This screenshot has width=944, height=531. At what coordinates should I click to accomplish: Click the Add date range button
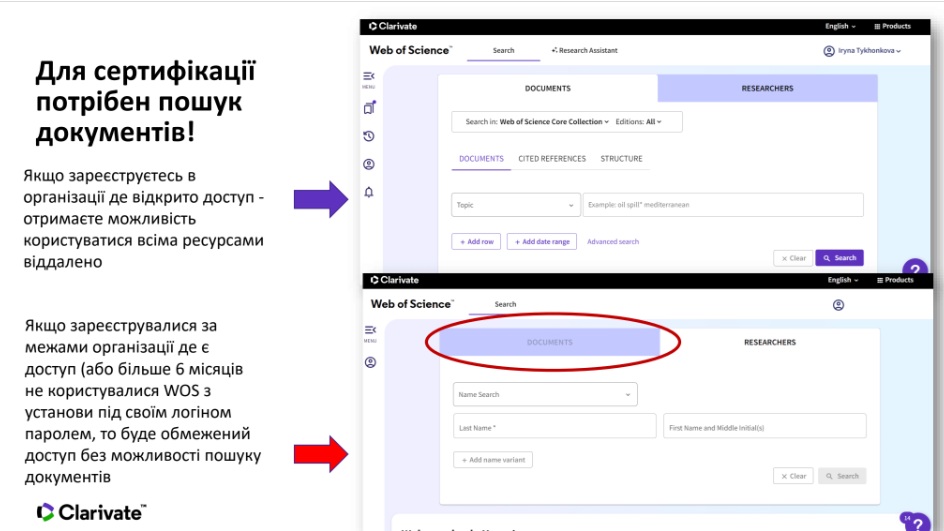click(541, 242)
